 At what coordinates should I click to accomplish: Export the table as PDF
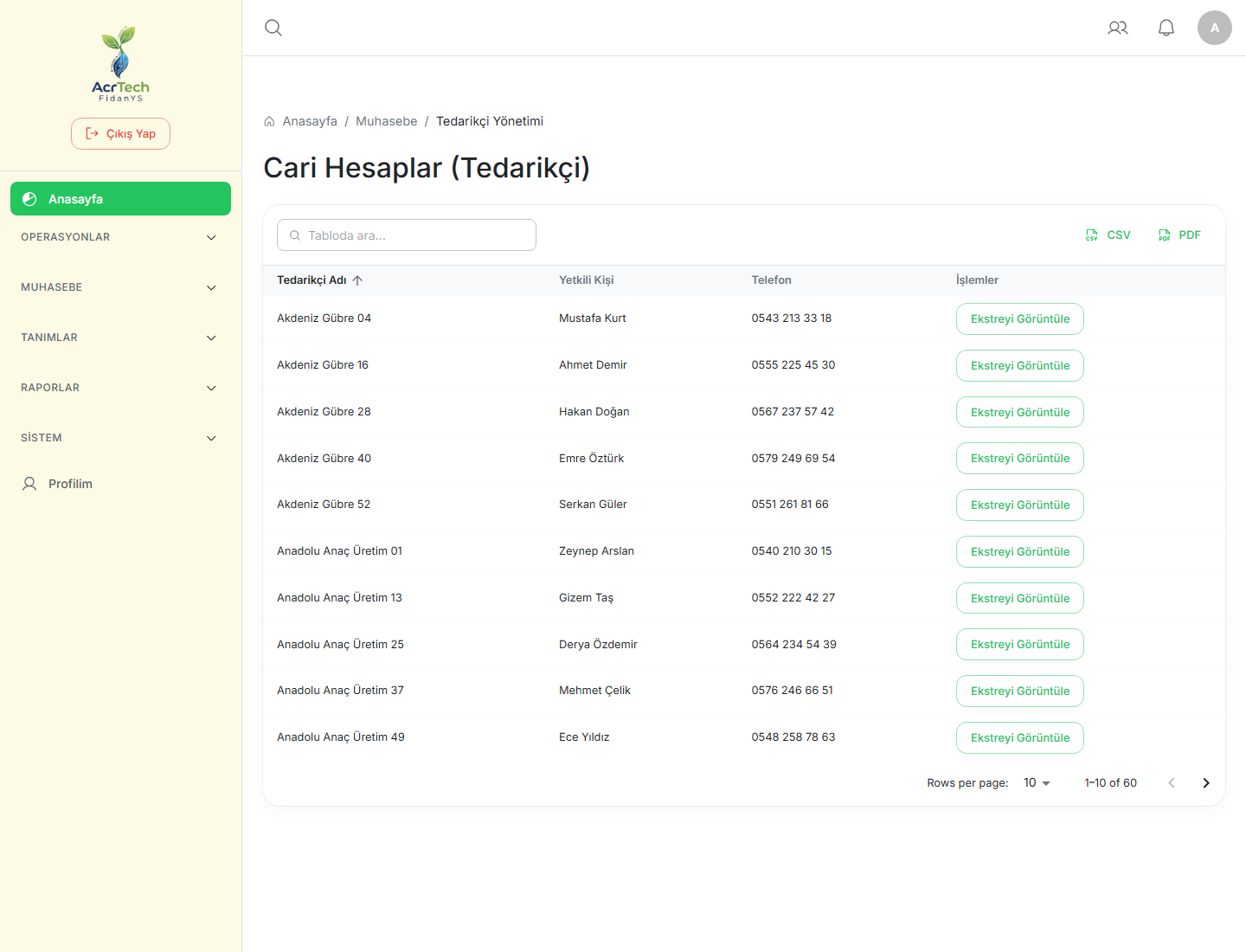[x=1179, y=235]
